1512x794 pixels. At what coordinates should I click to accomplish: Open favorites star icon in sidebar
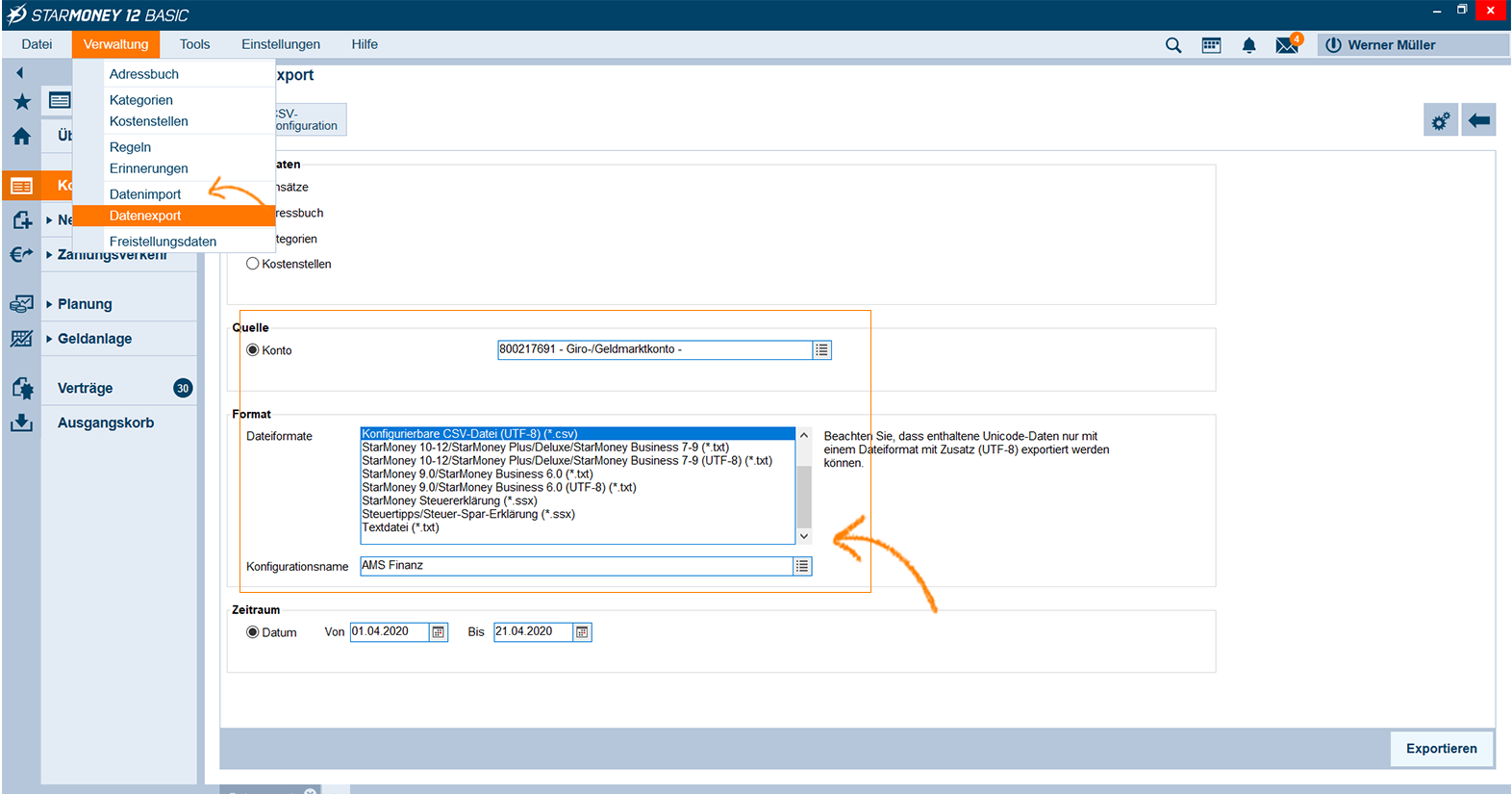(x=21, y=102)
